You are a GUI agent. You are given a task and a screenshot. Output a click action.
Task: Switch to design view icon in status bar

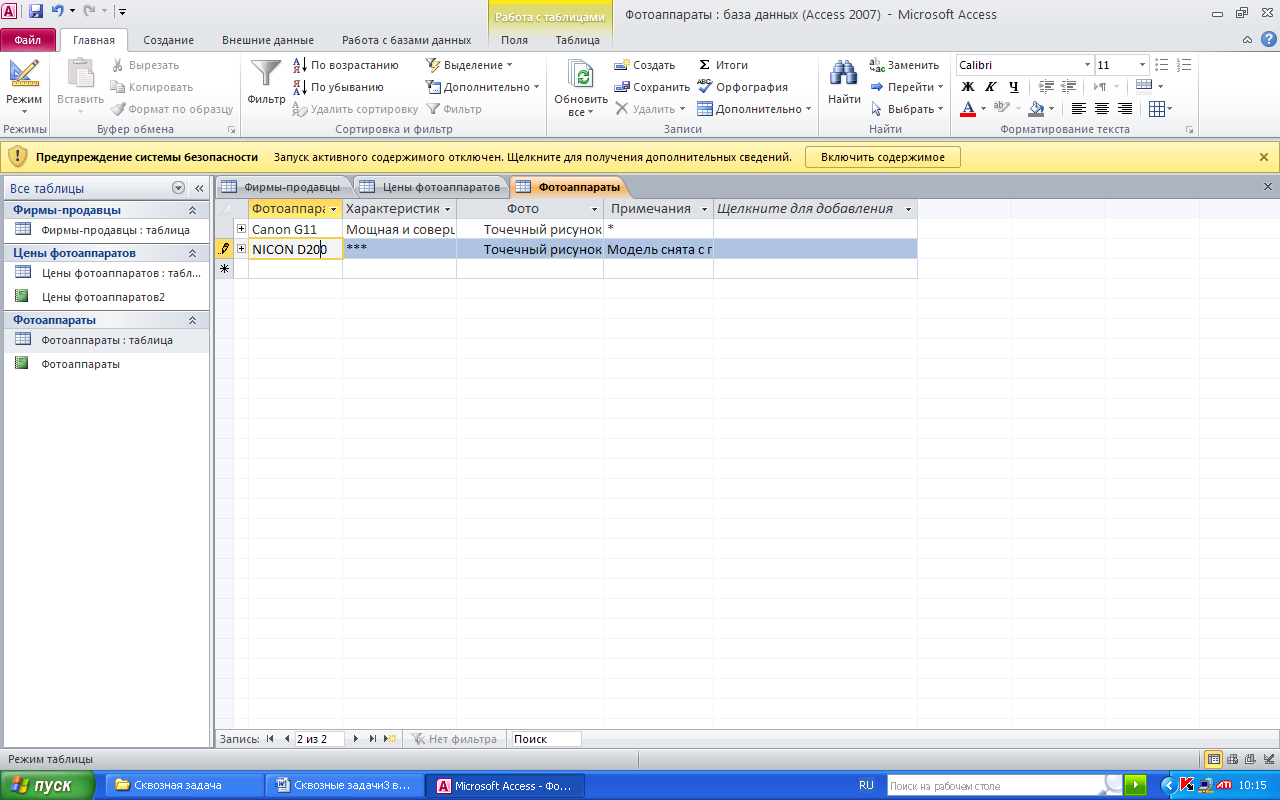(x=1269, y=759)
